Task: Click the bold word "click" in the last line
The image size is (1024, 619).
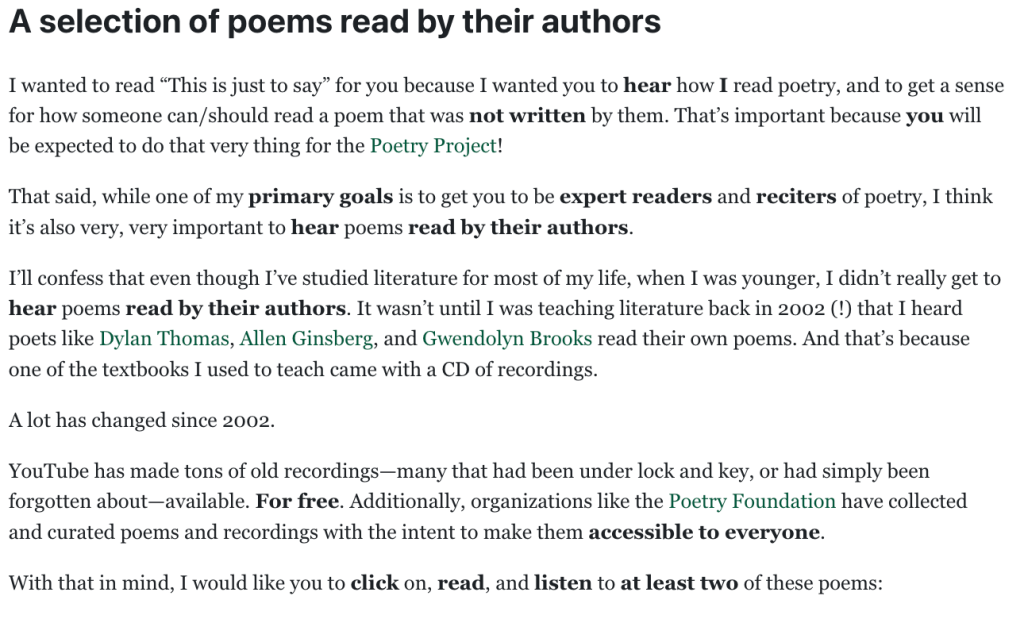Action: coord(375,582)
